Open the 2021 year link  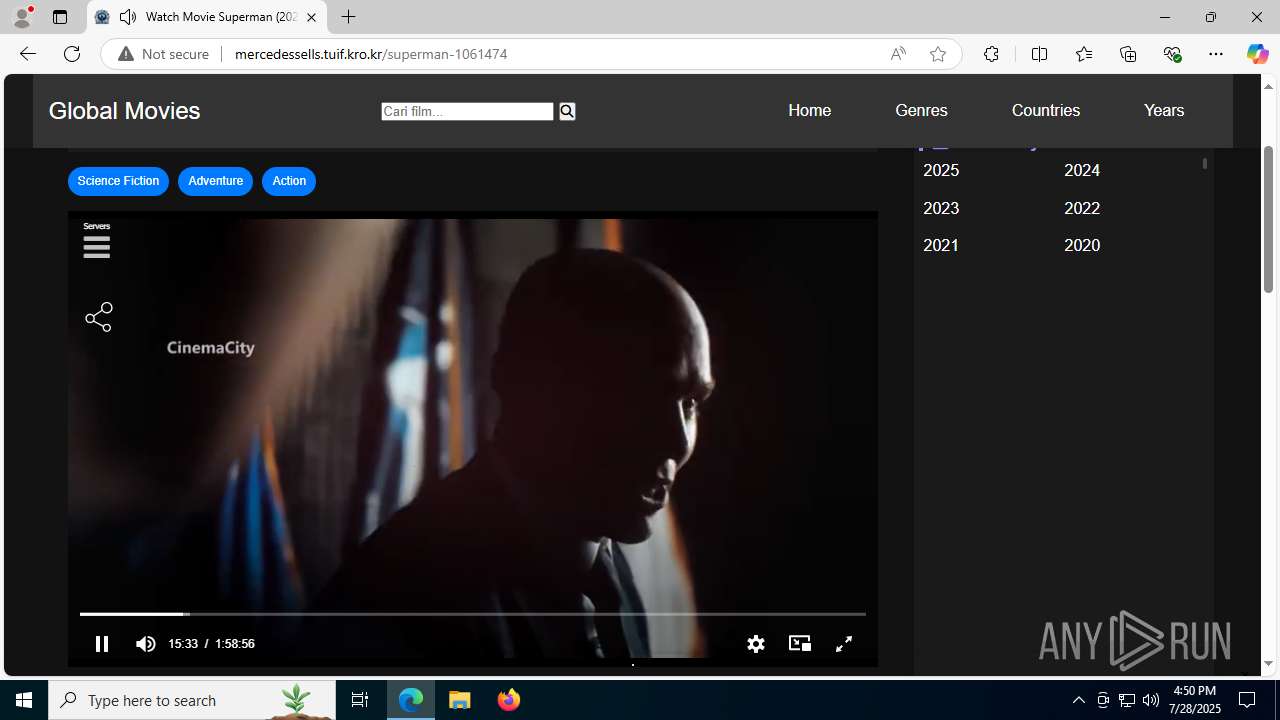click(x=941, y=245)
